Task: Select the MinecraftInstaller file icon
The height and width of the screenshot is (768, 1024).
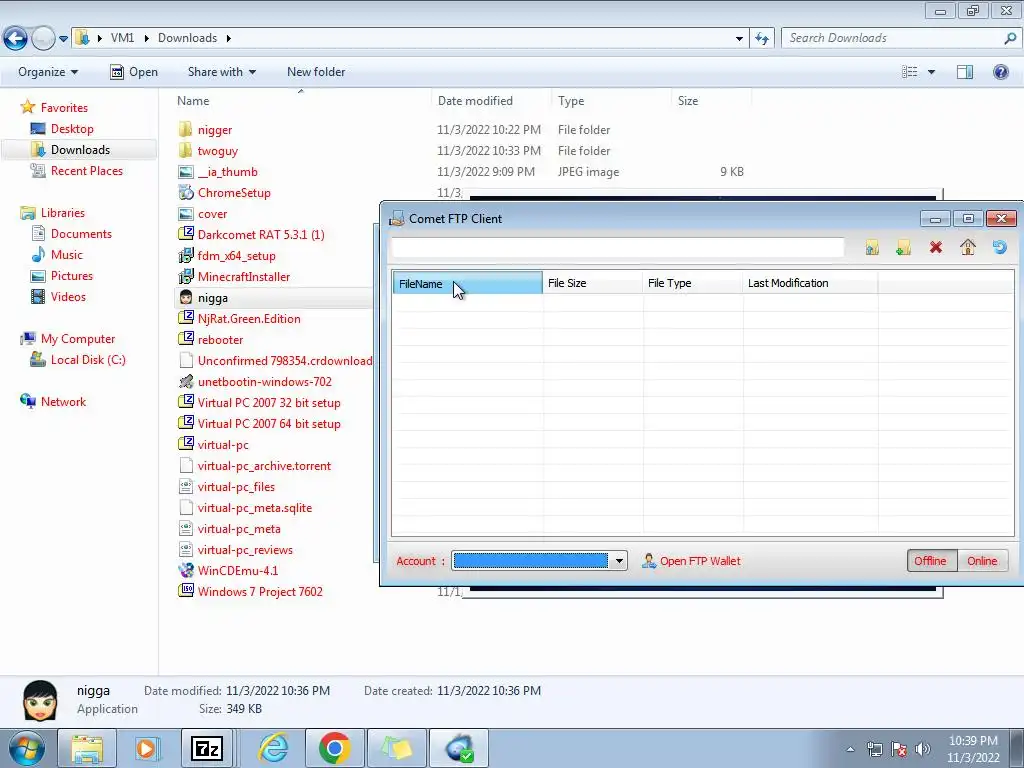Action: click(x=186, y=276)
